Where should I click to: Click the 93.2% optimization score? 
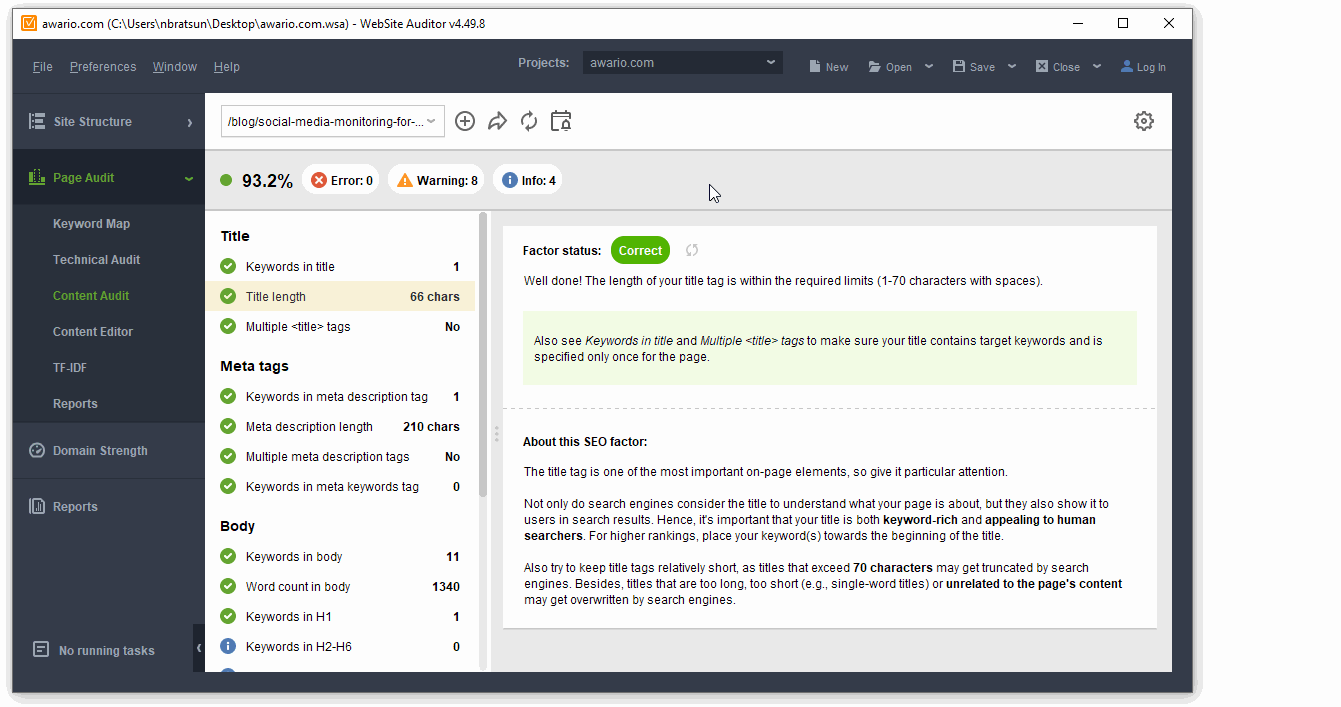[267, 181]
